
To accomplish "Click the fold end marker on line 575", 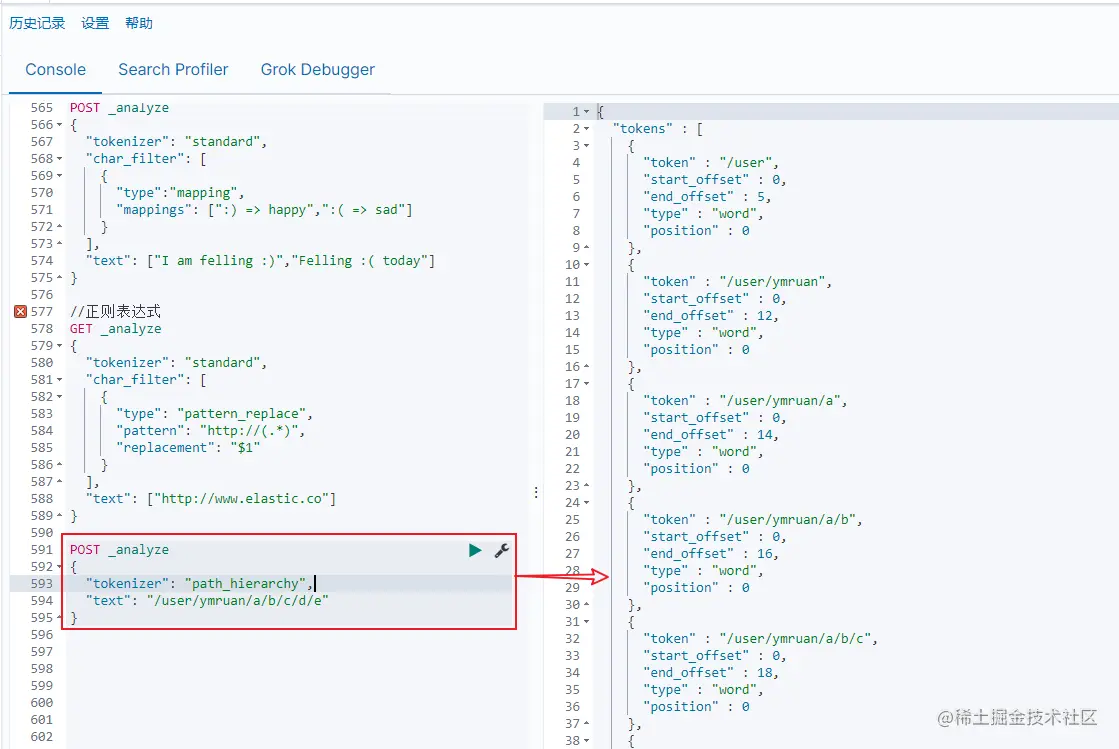I will point(59,277).
